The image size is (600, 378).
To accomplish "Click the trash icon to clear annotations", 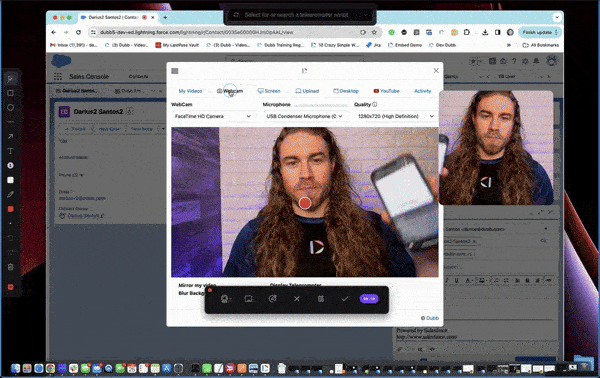I will 10,267.
